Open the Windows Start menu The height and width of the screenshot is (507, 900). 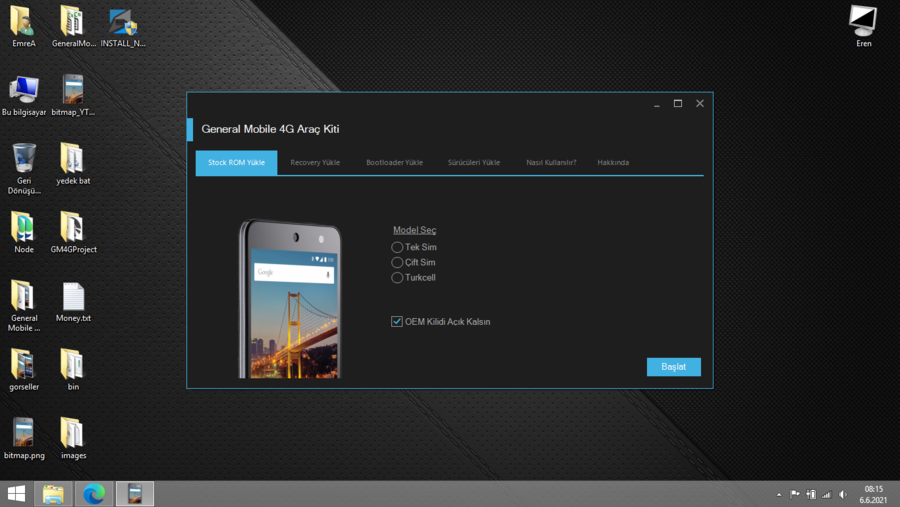(x=16, y=494)
